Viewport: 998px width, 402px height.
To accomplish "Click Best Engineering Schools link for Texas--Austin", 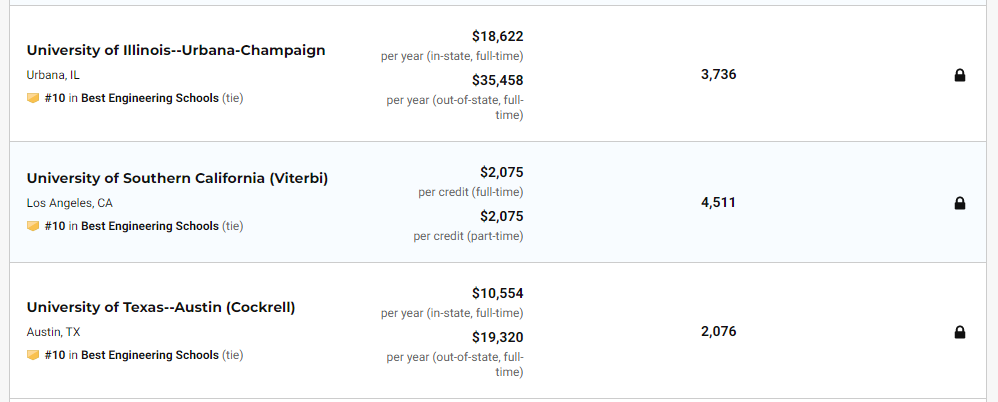I will (x=150, y=355).
